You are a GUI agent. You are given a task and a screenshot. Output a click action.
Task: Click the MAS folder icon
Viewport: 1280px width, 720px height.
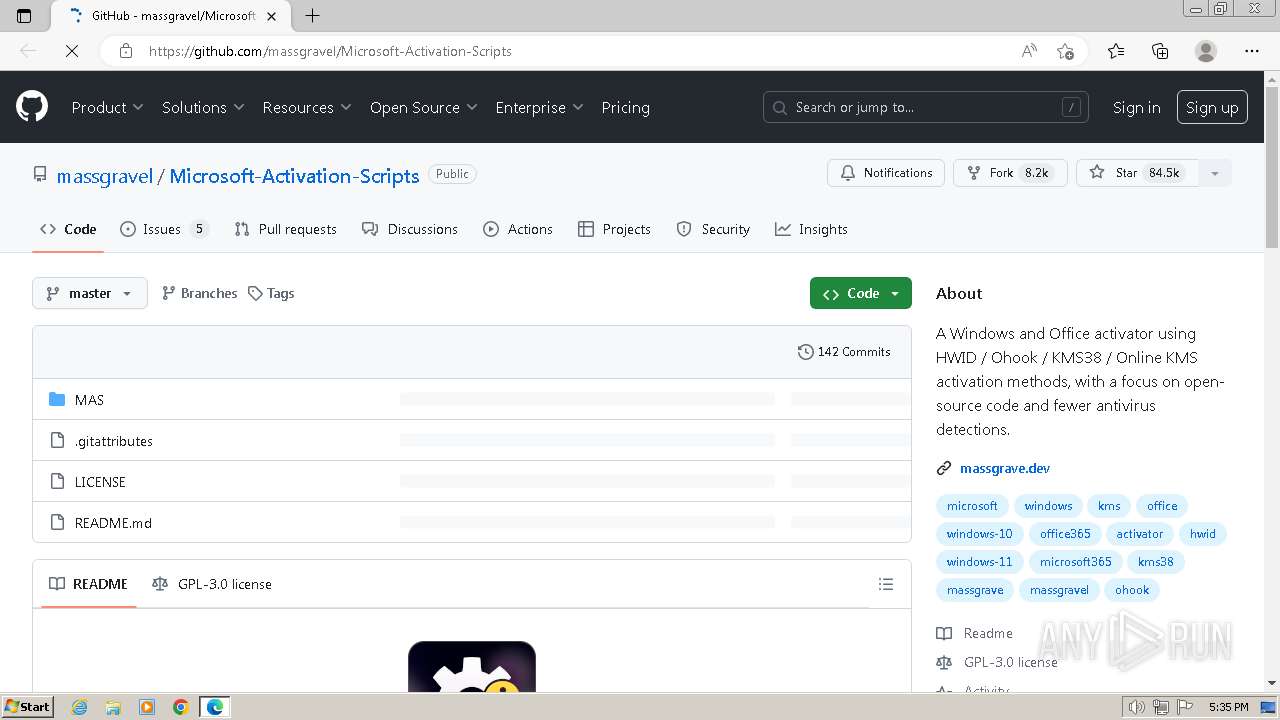click(x=57, y=400)
